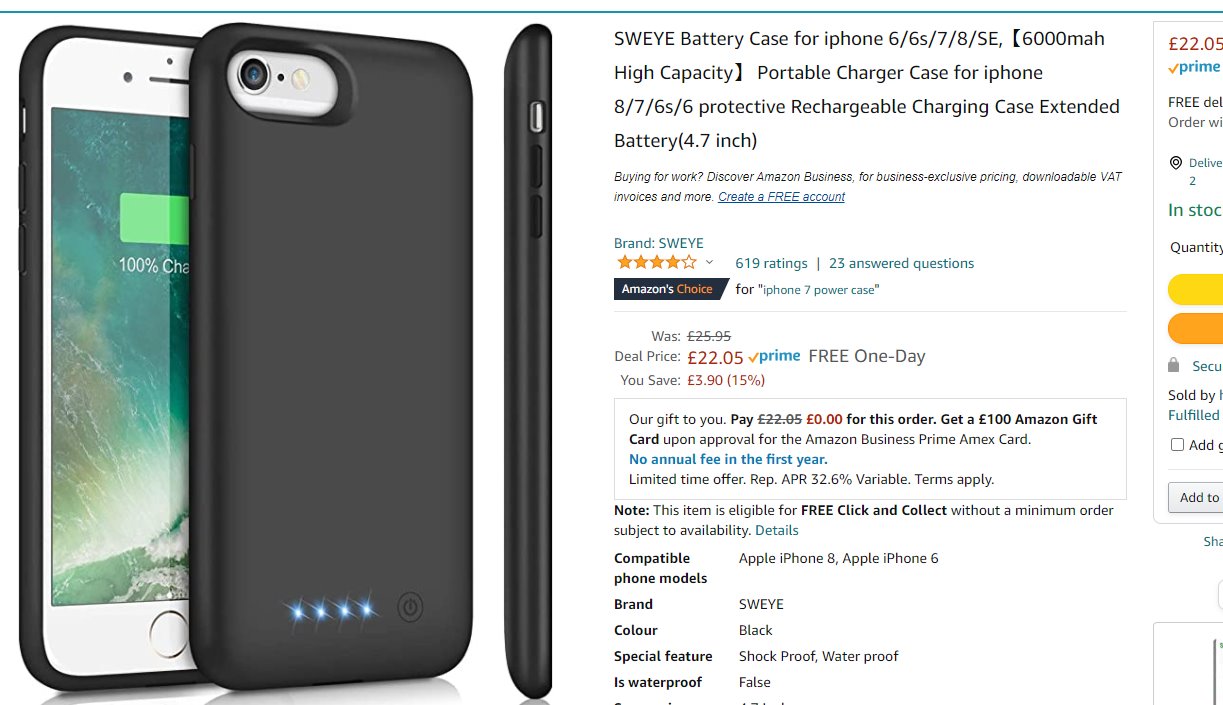Image resolution: width=1223 pixels, height=705 pixels.
Task: Open the Quantity dropdown
Action: pyautogui.click(x=1196, y=247)
